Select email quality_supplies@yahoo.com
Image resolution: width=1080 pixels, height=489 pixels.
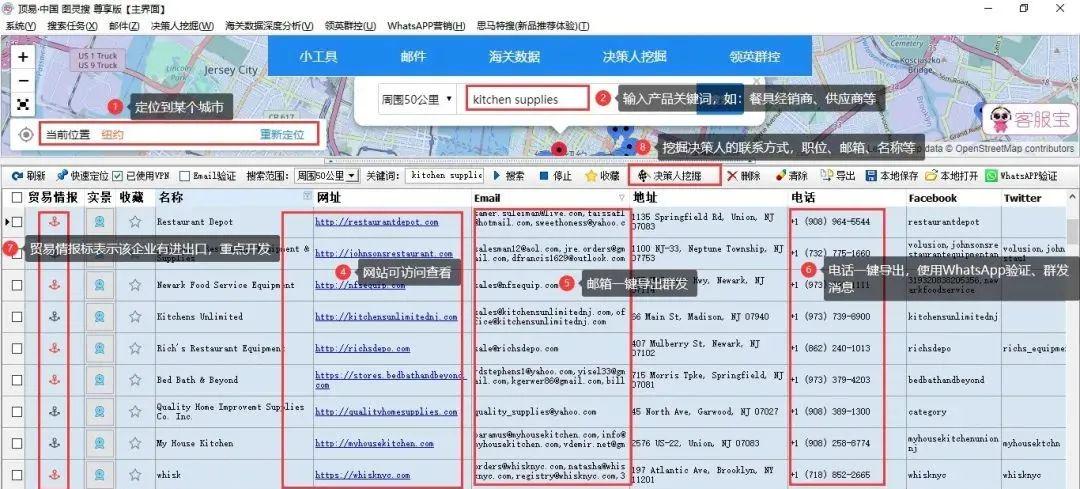click(535, 412)
